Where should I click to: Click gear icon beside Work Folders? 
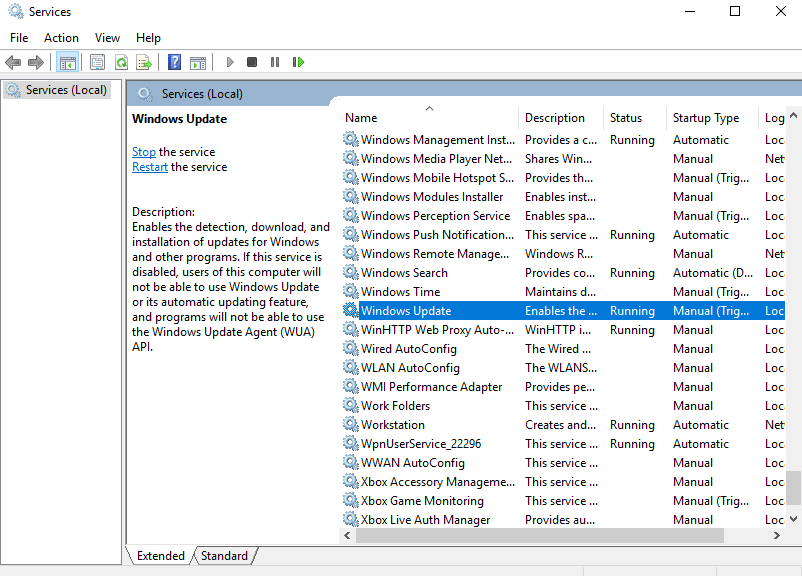click(x=350, y=405)
